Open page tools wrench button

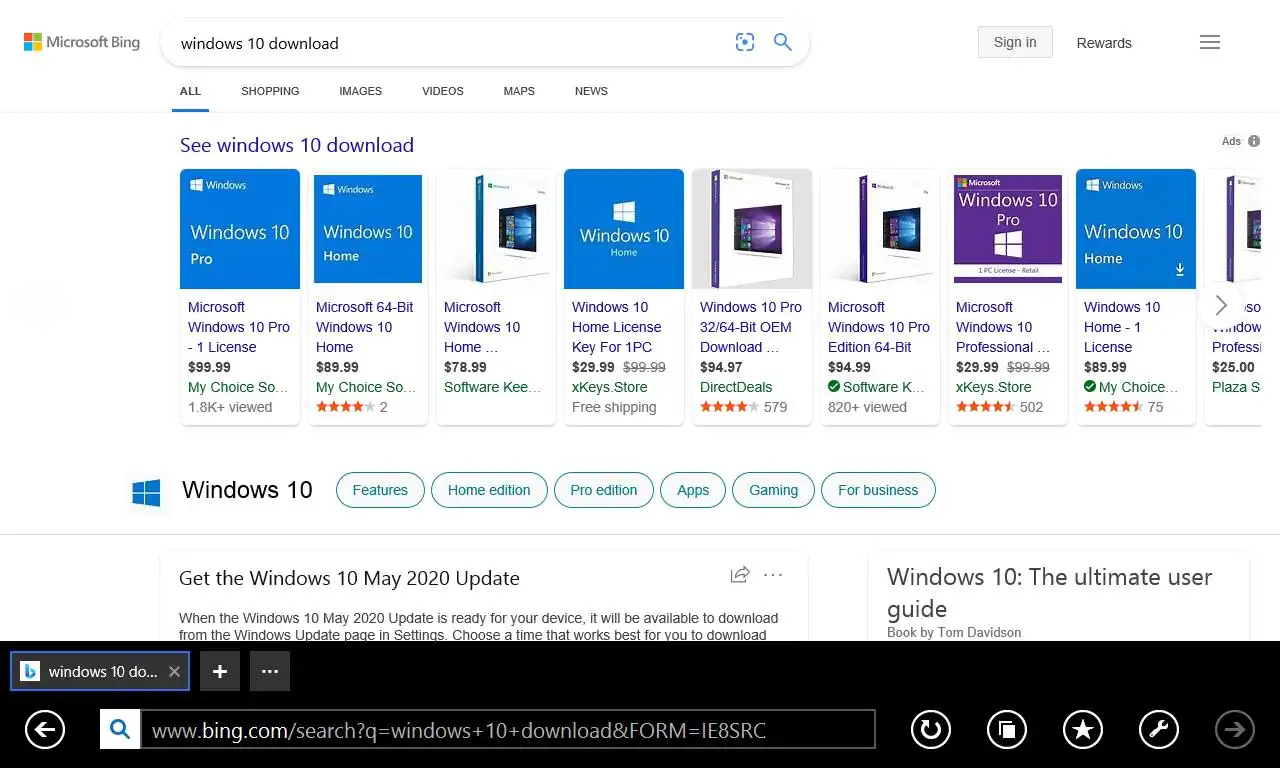[x=1159, y=730]
